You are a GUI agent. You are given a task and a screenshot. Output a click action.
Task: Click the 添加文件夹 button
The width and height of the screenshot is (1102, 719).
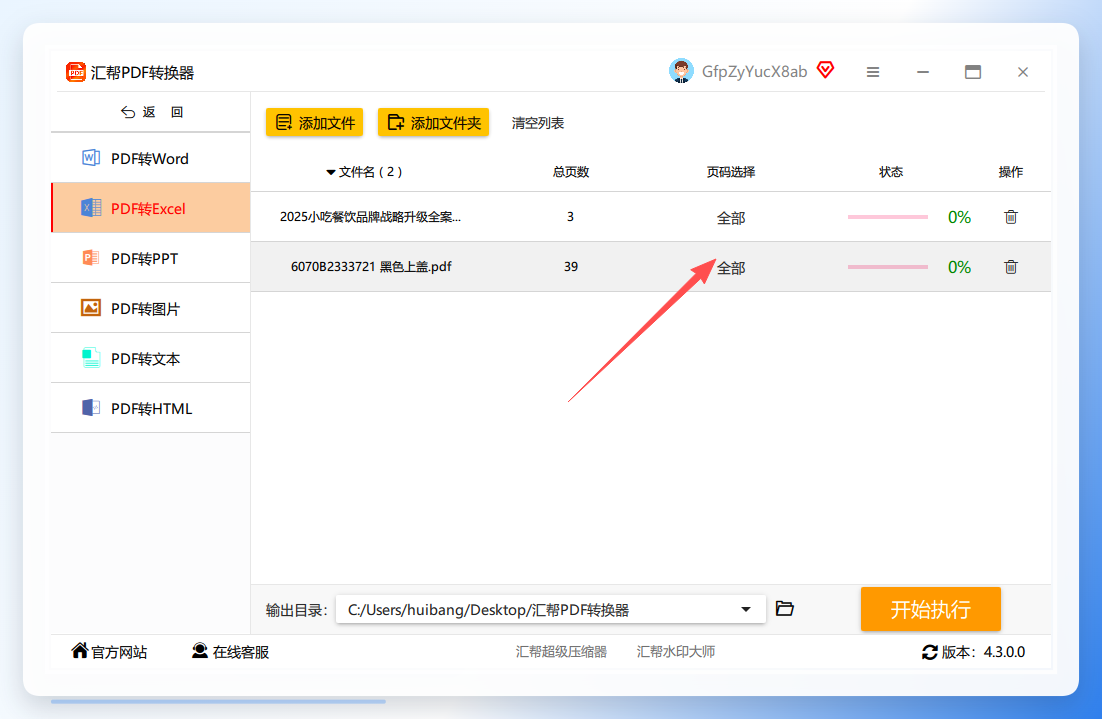433,122
